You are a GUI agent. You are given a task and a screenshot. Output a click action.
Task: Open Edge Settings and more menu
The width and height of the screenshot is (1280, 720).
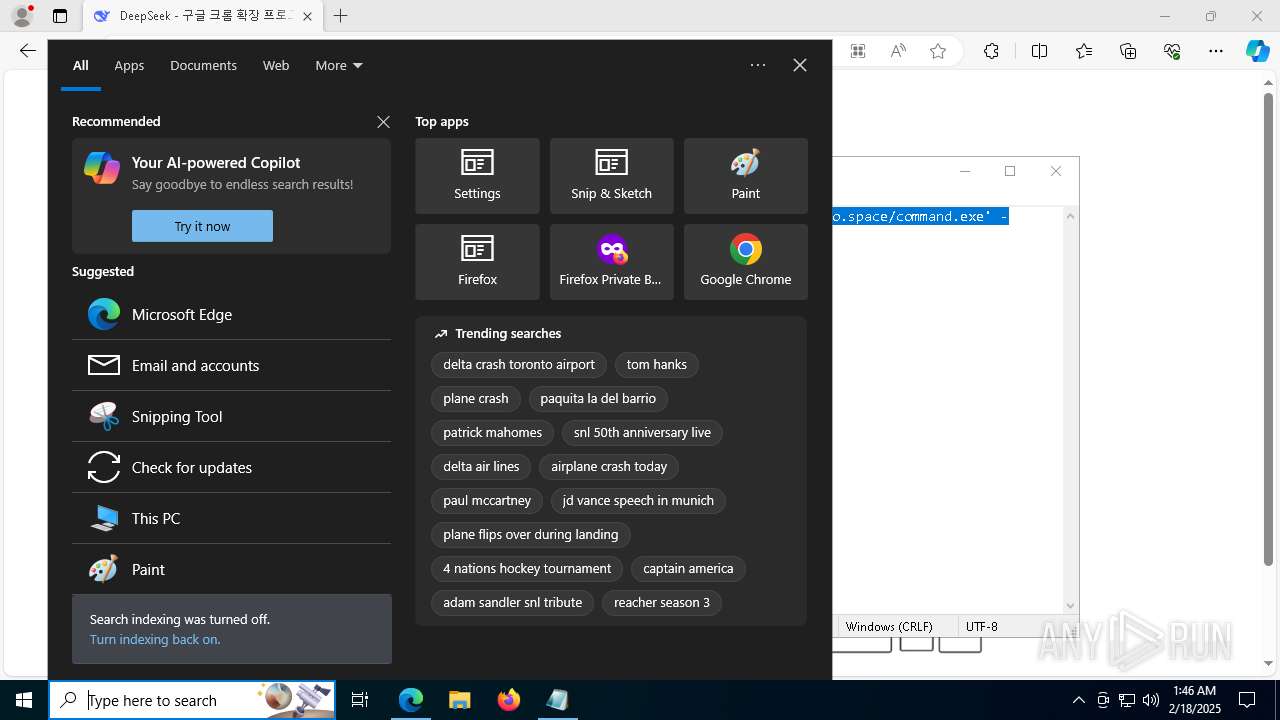pyautogui.click(x=1216, y=51)
